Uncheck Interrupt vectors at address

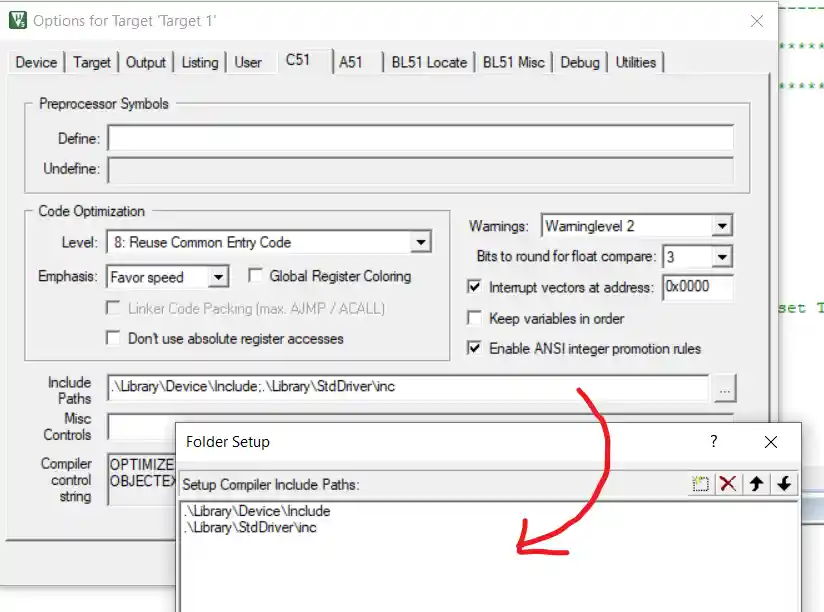point(475,288)
